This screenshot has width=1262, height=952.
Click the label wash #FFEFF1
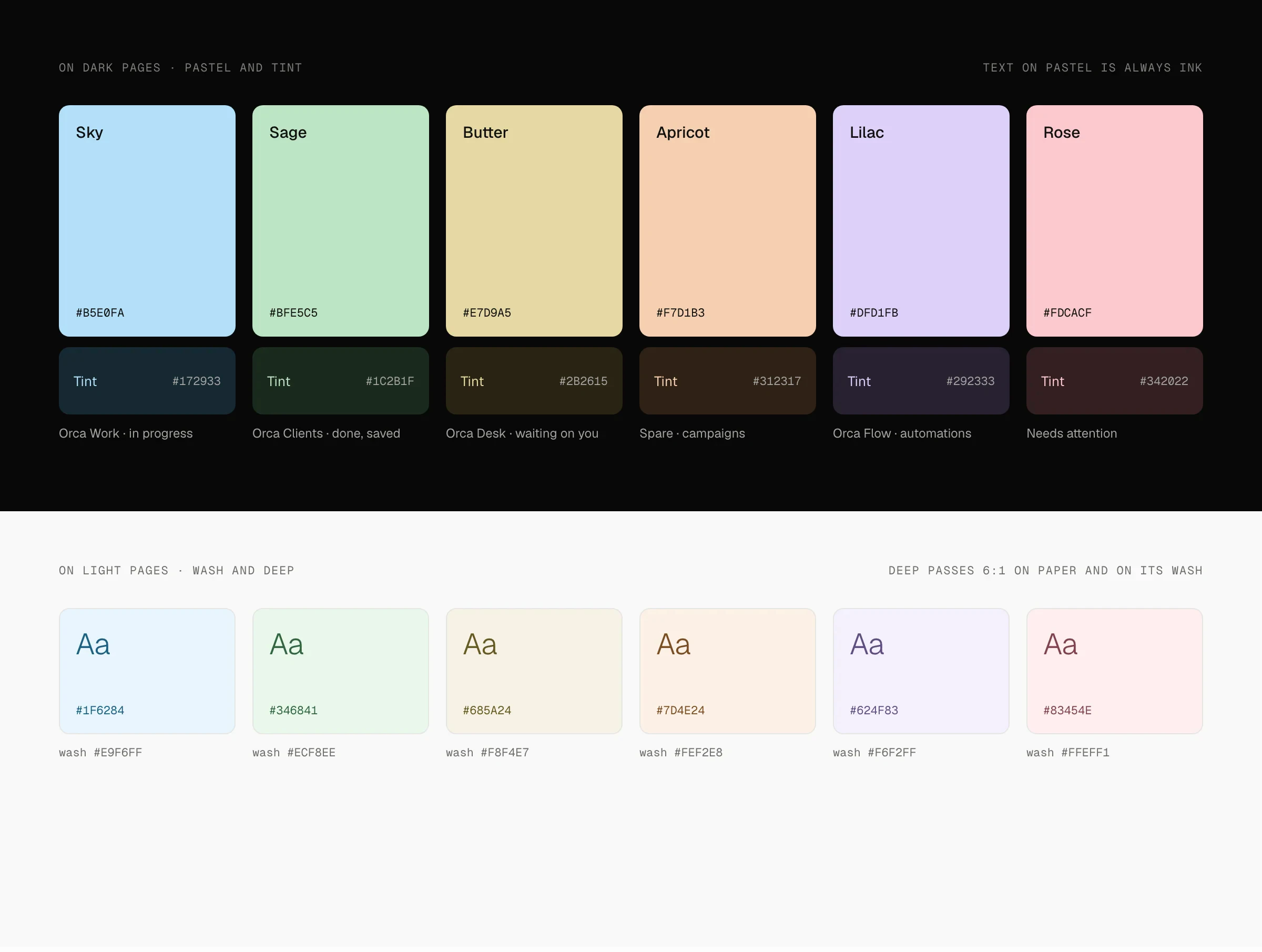[1067, 752]
